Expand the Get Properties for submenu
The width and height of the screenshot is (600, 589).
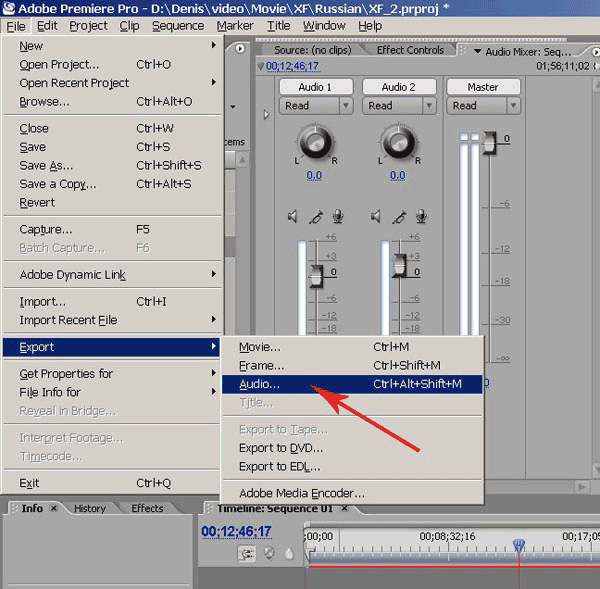pyautogui.click(x=113, y=374)
